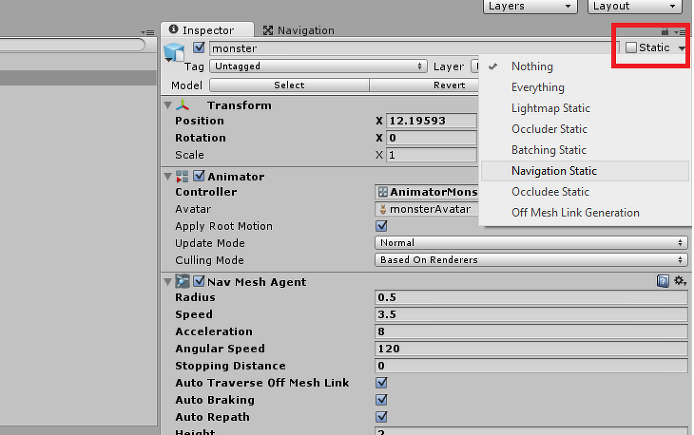Screen dimensions: 694x435
Task: Collapse the Animator component foldout
Action: tap(168, 177)
